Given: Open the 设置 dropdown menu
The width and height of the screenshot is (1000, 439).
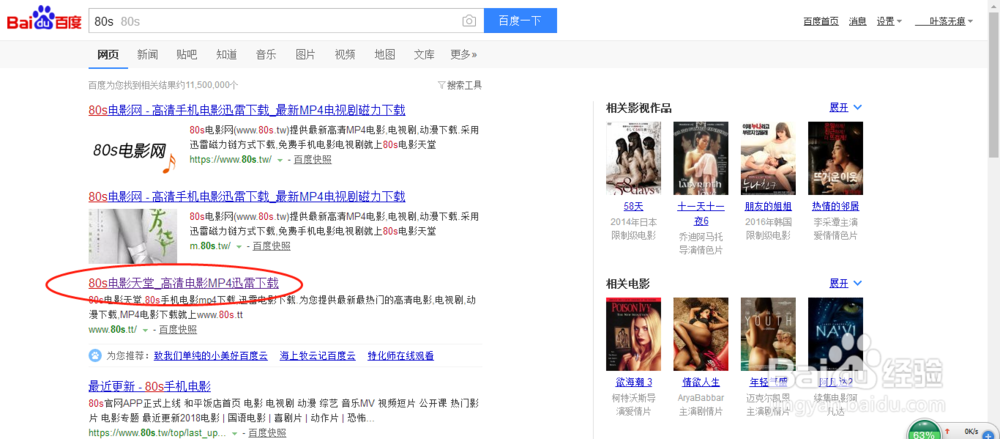Looking at the screenshot, I should tap(889, 21).
